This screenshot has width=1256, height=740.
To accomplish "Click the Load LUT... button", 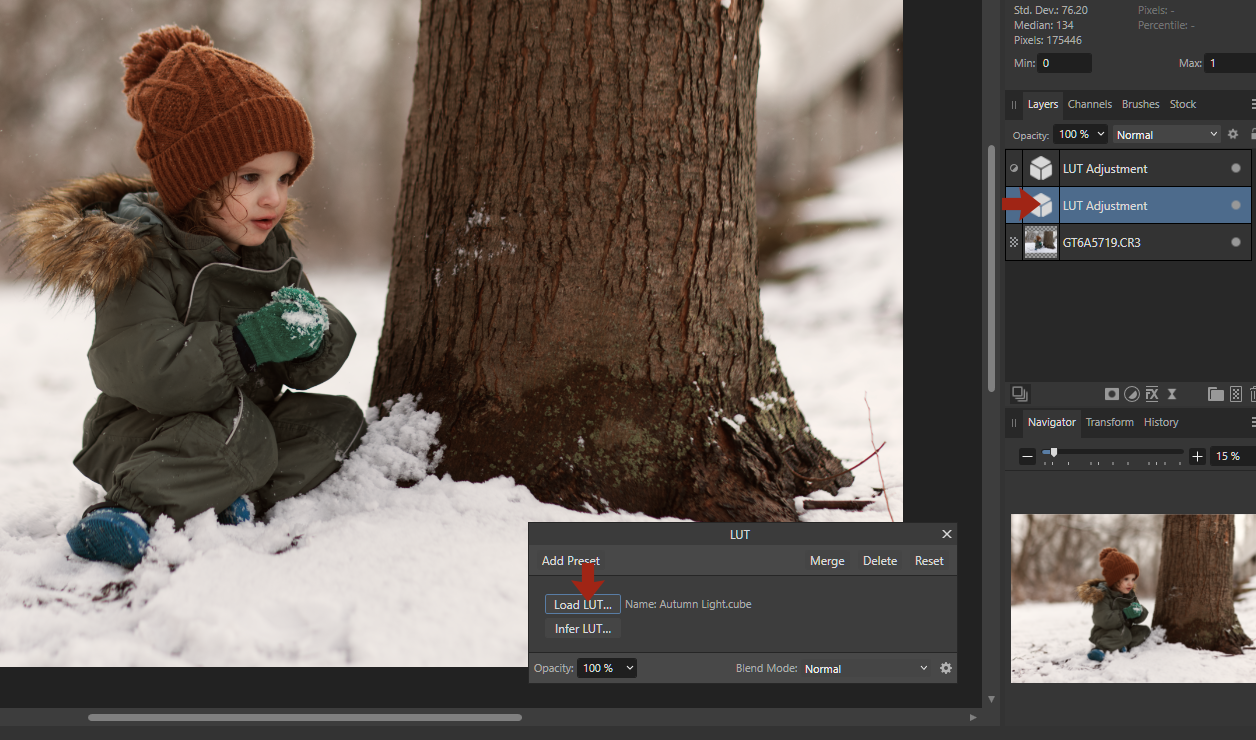I will [x=582, y=604].
